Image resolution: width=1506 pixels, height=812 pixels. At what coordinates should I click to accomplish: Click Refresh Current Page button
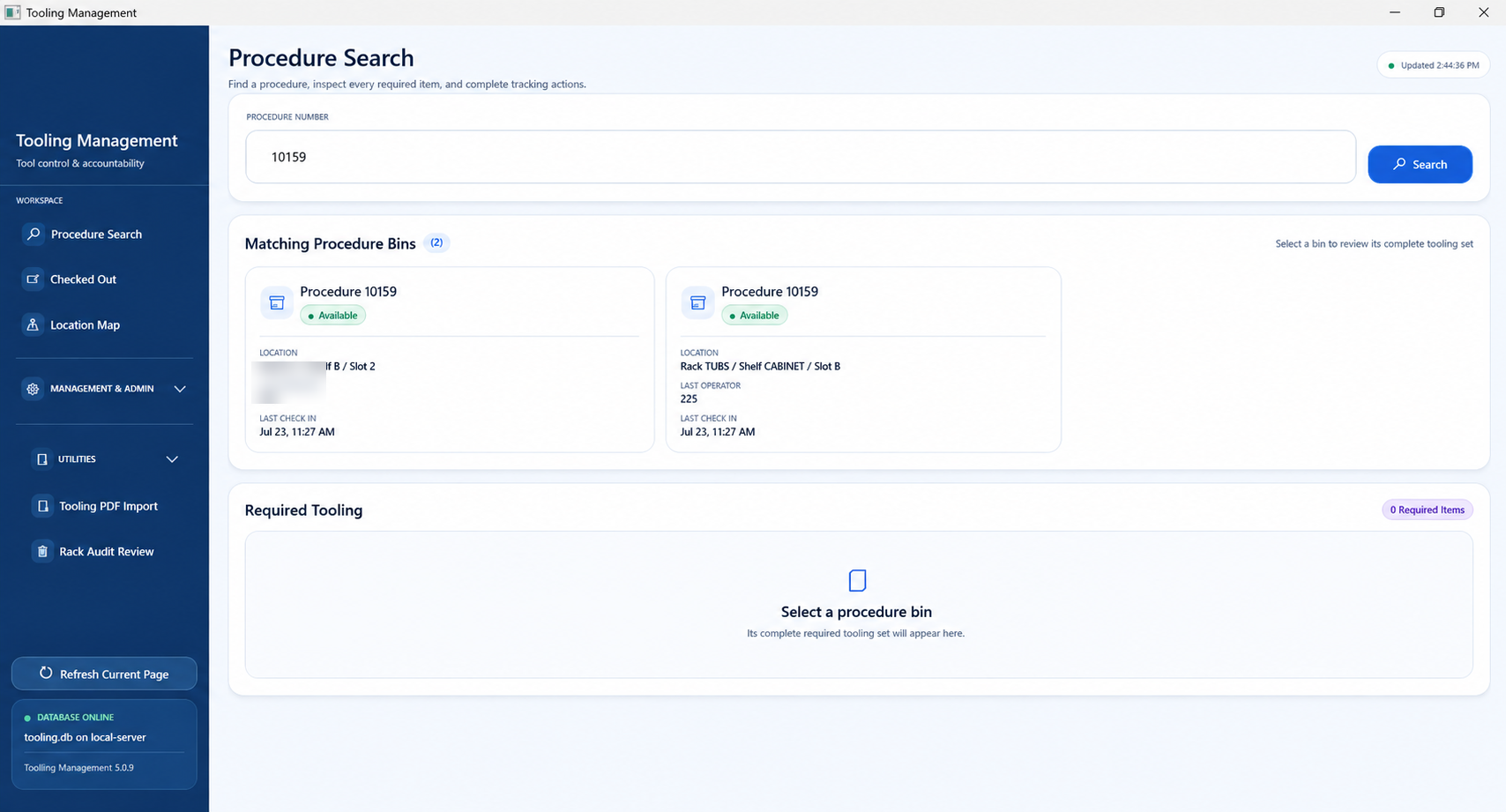click(x=104, y=674)
